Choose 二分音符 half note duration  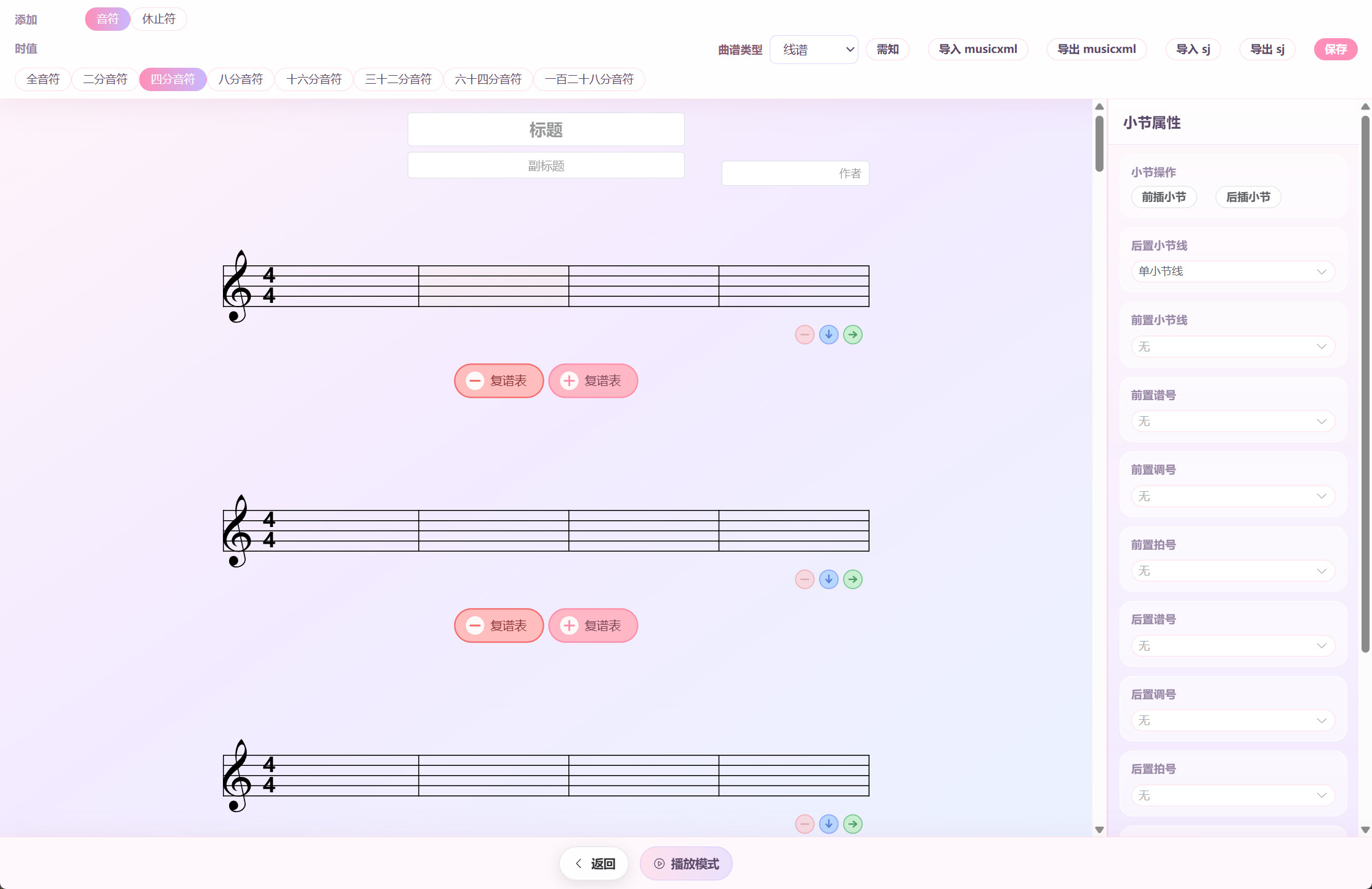click(105, 79)
